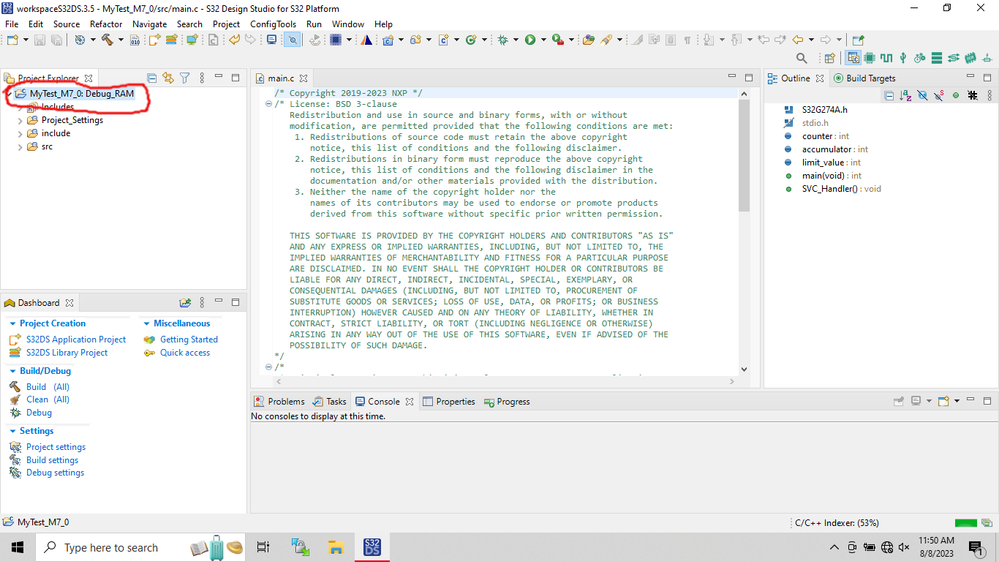Click the Open Perspective icon
The image size is (999, 562).
(x=830, y=58)
